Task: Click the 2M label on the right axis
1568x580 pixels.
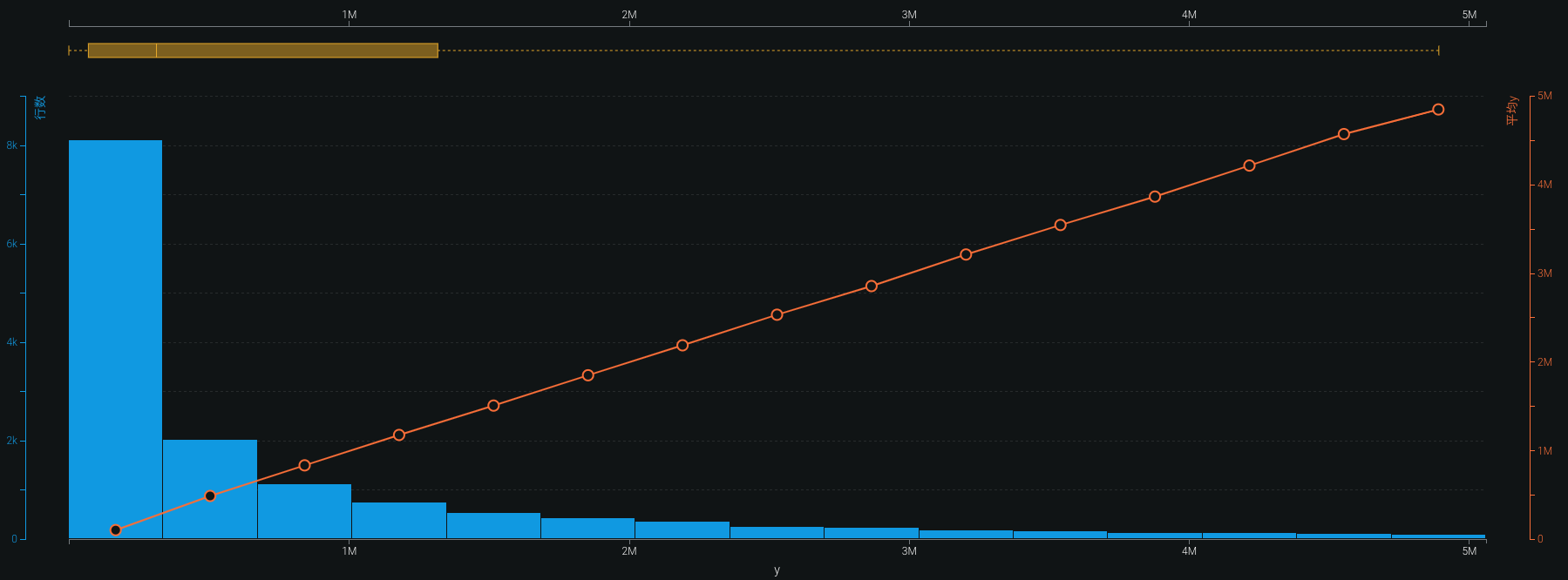Action: (1544, 362)
